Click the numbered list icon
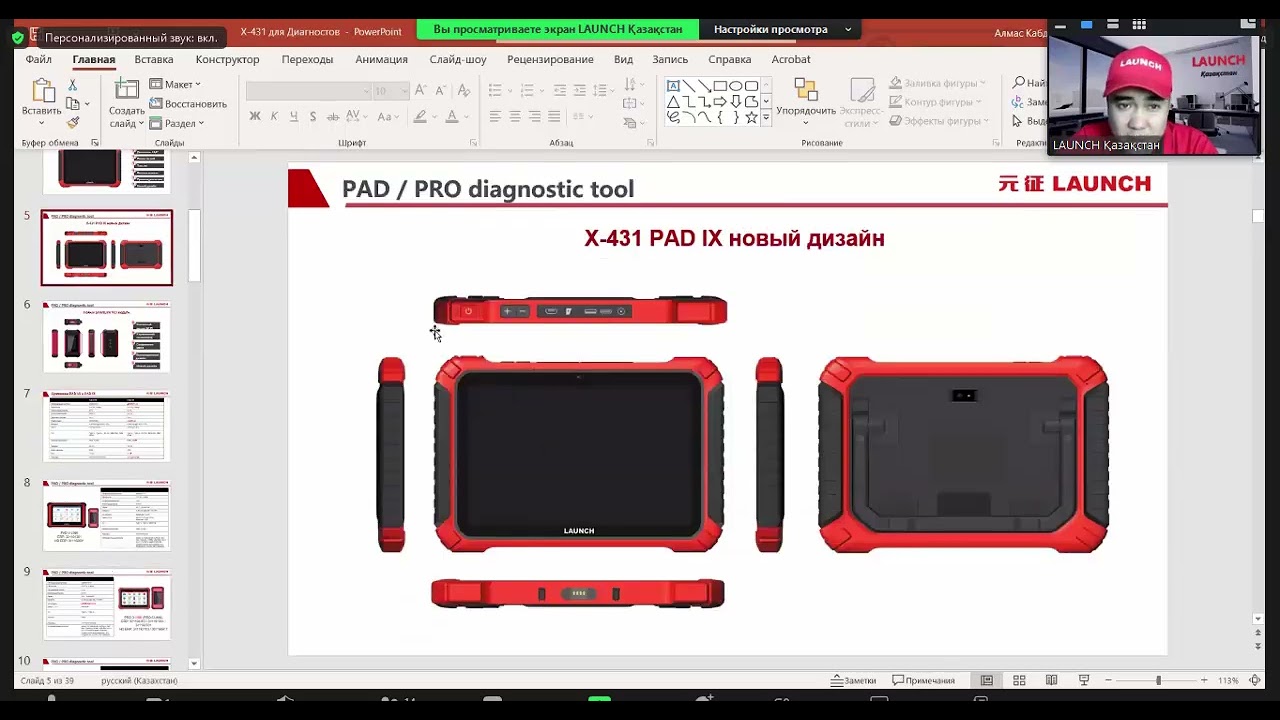 [x=528, y=91]
